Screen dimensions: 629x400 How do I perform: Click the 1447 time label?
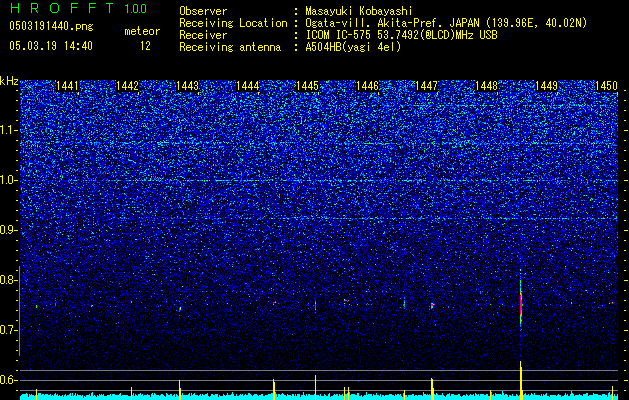click(x=426, y=86)
